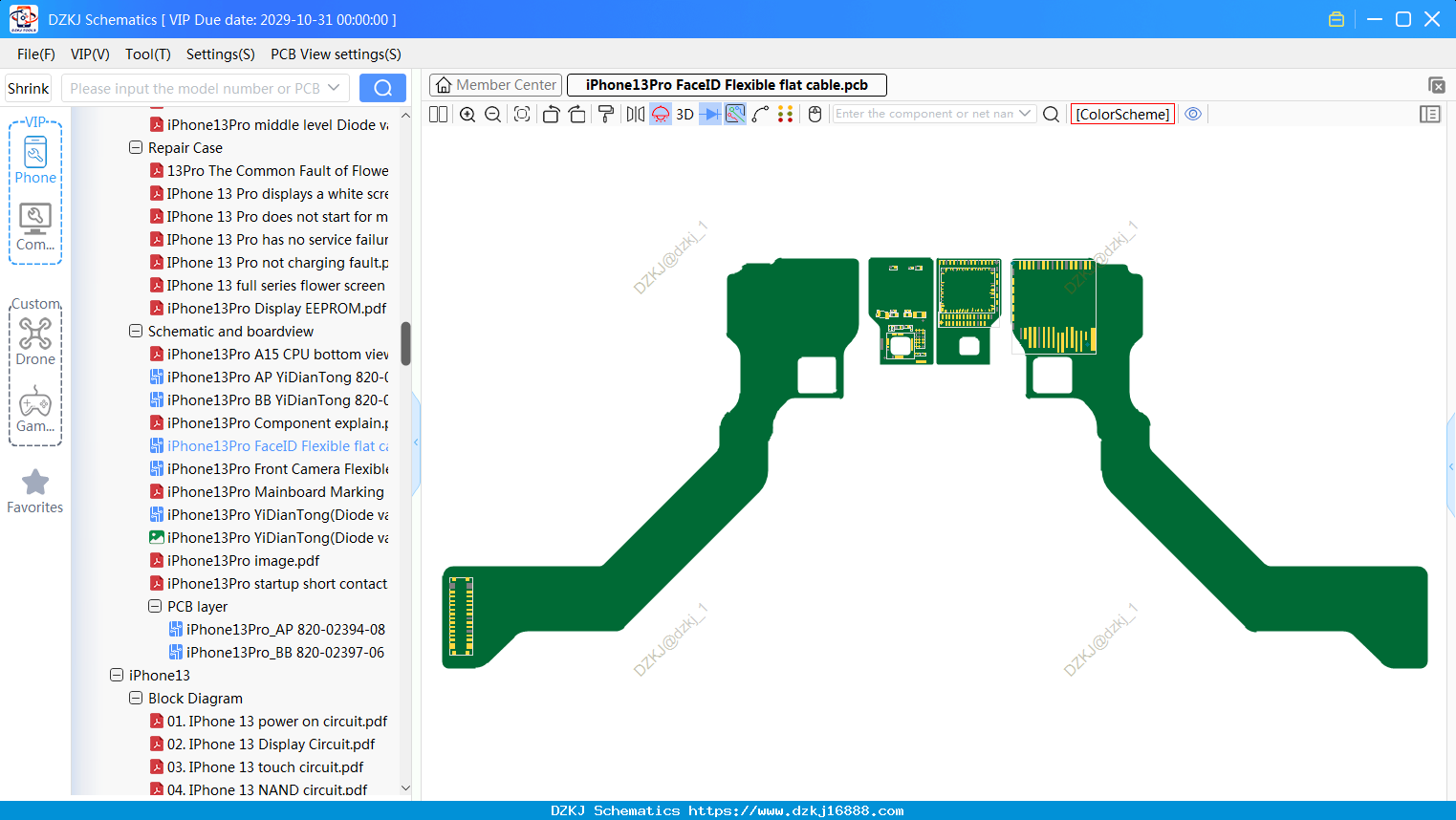Viewport: 1456px width, 820px height.
Task: Open the Settings(S) menu
Action: [x=221, y=54]
